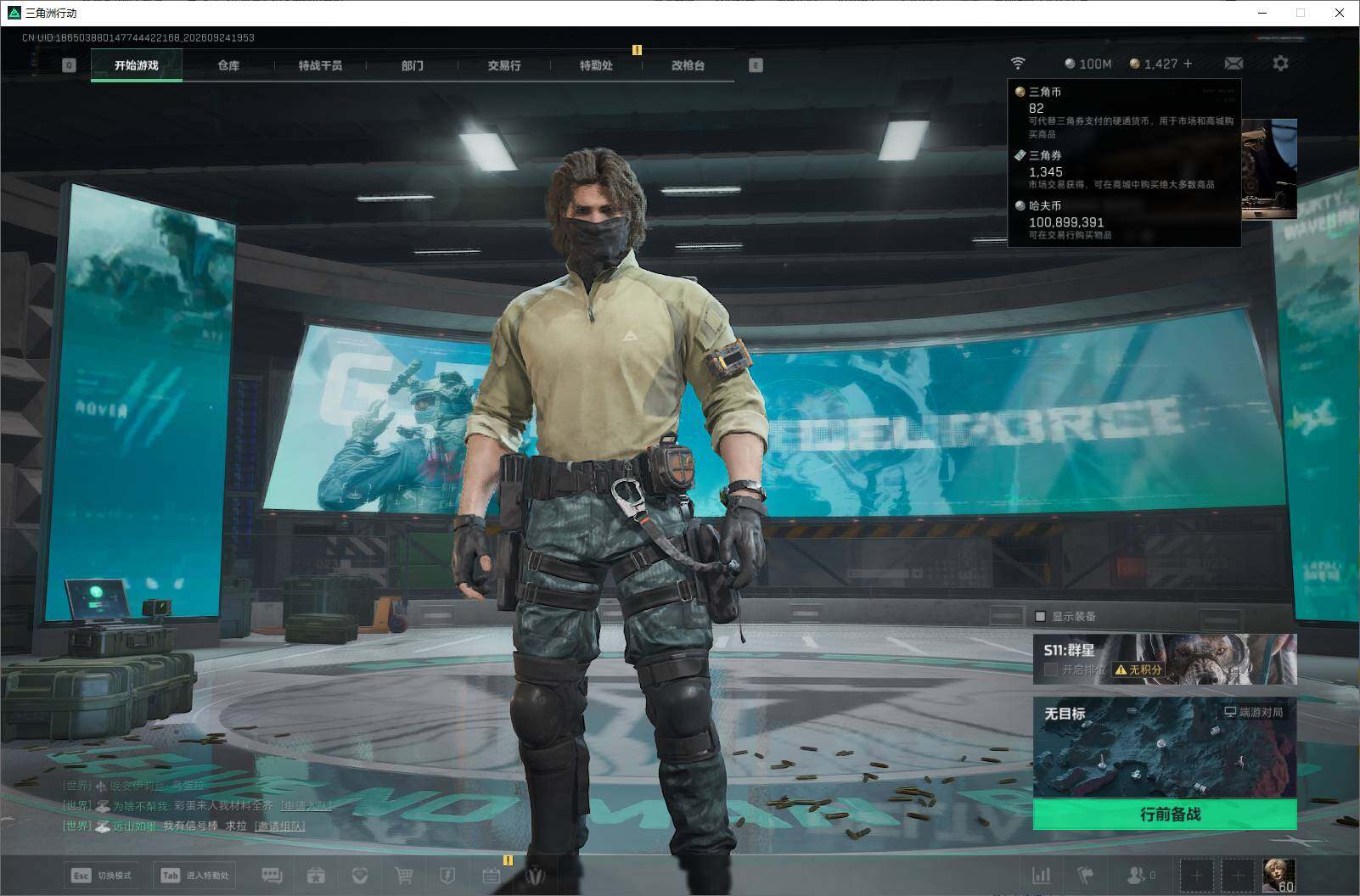Click the Delta Force app icon in the title bar
This screenshot has height=896, width=1360.
tap(13, 13)
